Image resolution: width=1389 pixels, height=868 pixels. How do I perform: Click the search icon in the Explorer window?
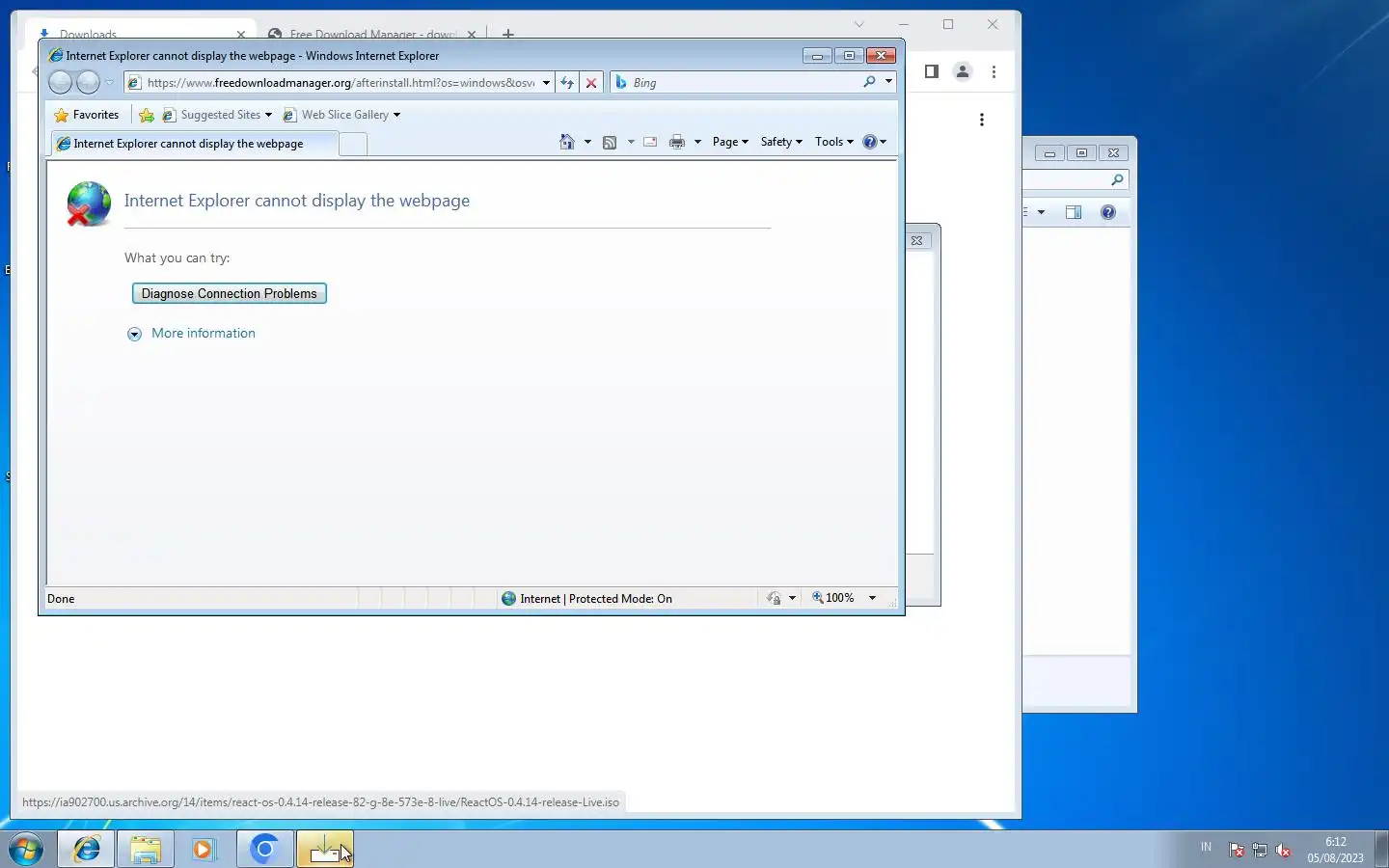point(1117,179)
